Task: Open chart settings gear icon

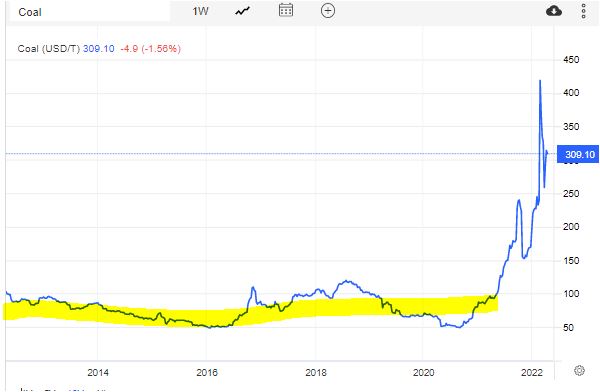Action: (x=579, y=370)
